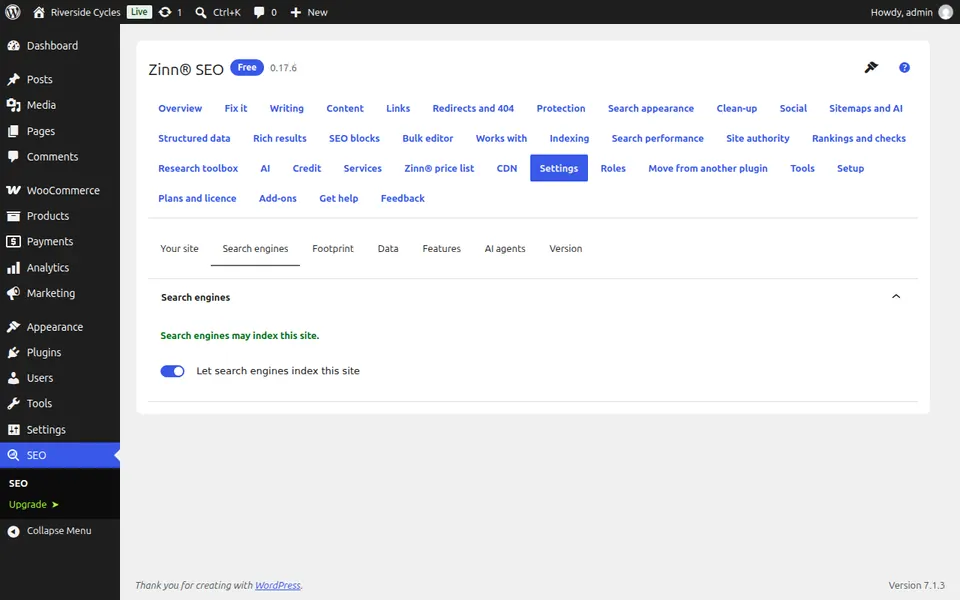Open Appearance menu
Viewport: 960px width, 600px height.
(x=60, y=327)
